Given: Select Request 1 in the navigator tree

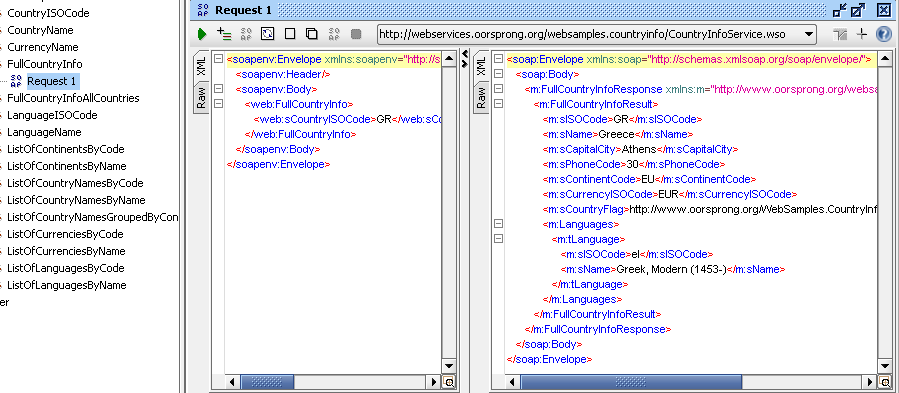Looking at the screenshot, I should (x=52, y=81).
